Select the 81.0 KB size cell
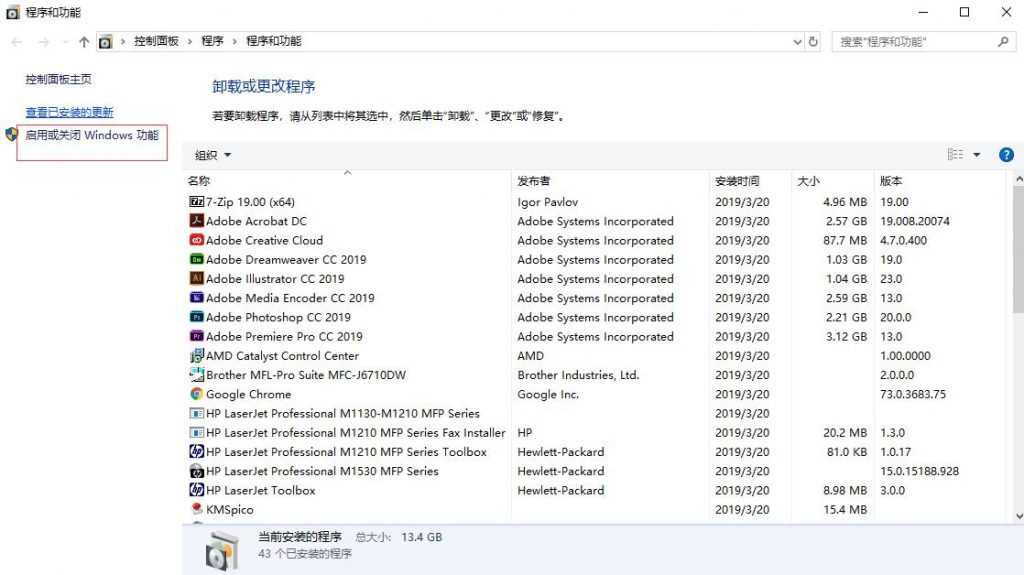Image resolution: width=1024 pixels, height=575 pixels. tap(846, 452)
